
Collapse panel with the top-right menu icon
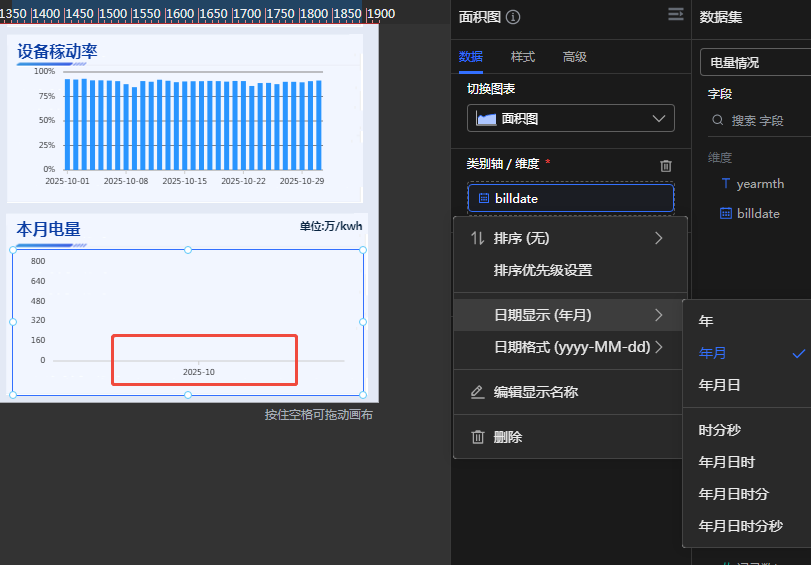676,14
